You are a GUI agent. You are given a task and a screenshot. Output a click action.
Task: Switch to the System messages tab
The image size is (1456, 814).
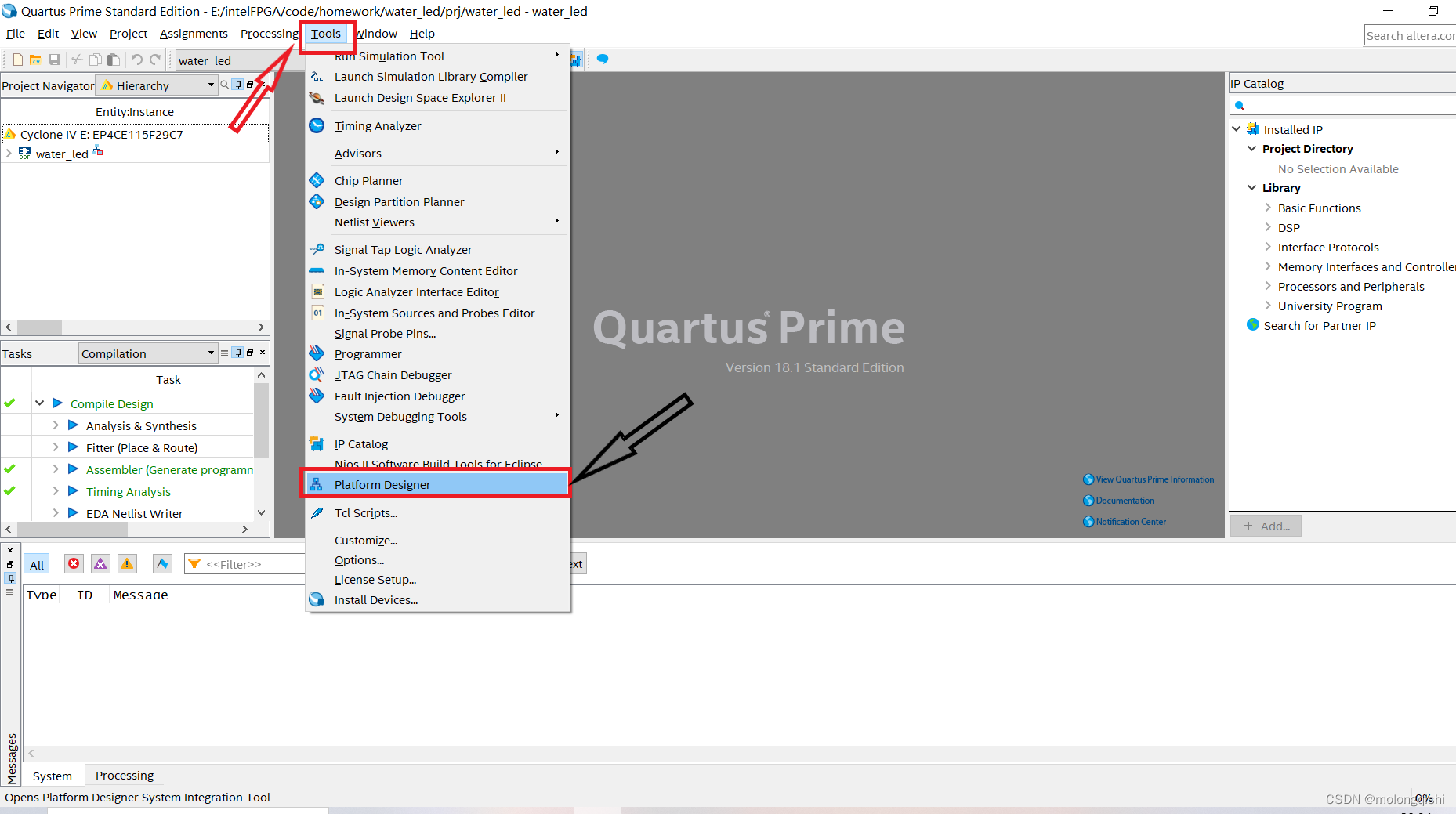pyautogui.click(x=53, y=776)
